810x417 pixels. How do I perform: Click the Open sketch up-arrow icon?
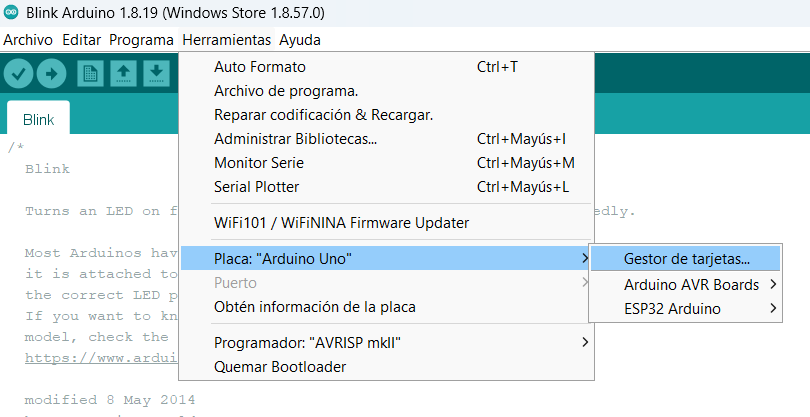coord(123,74)
